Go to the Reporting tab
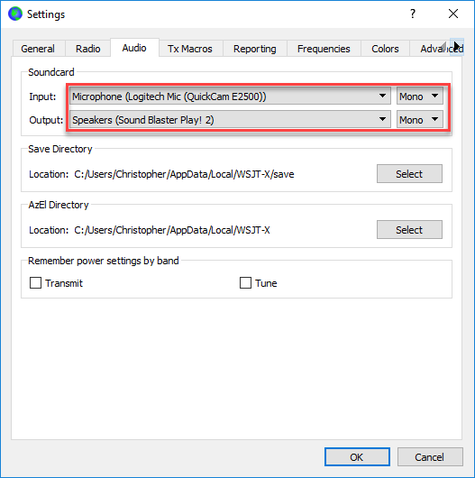 click(255, 49)
